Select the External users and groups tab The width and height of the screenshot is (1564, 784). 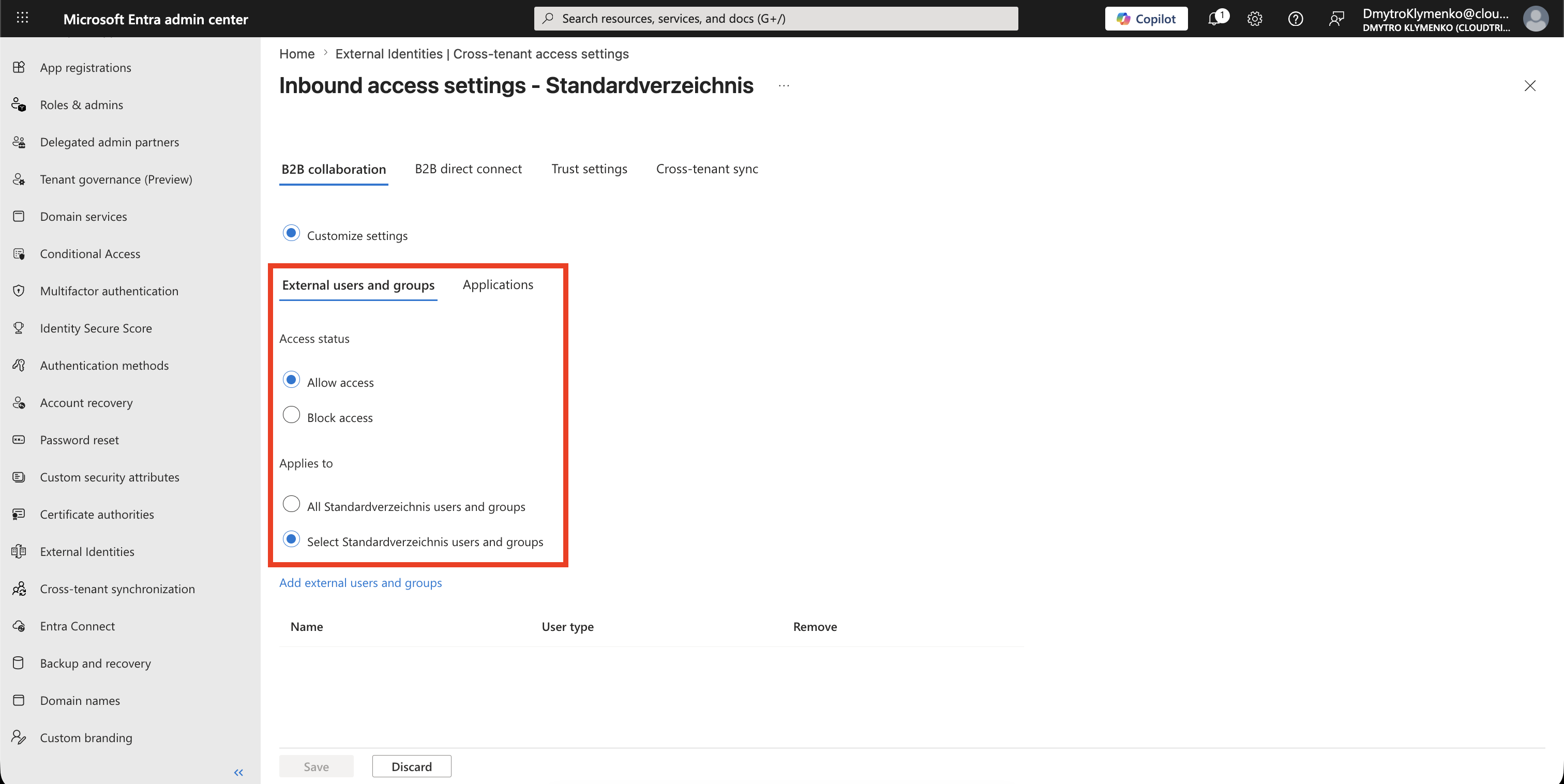tap(358, 285)
